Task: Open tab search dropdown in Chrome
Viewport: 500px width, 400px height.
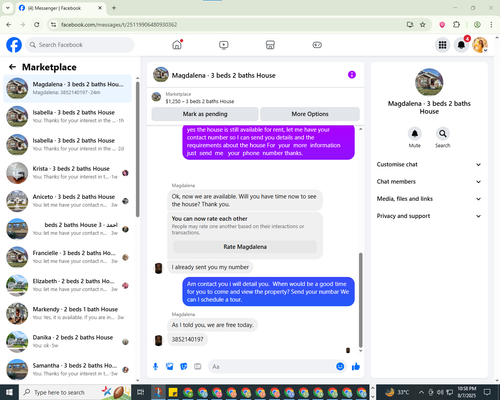Action: point(7,8)
